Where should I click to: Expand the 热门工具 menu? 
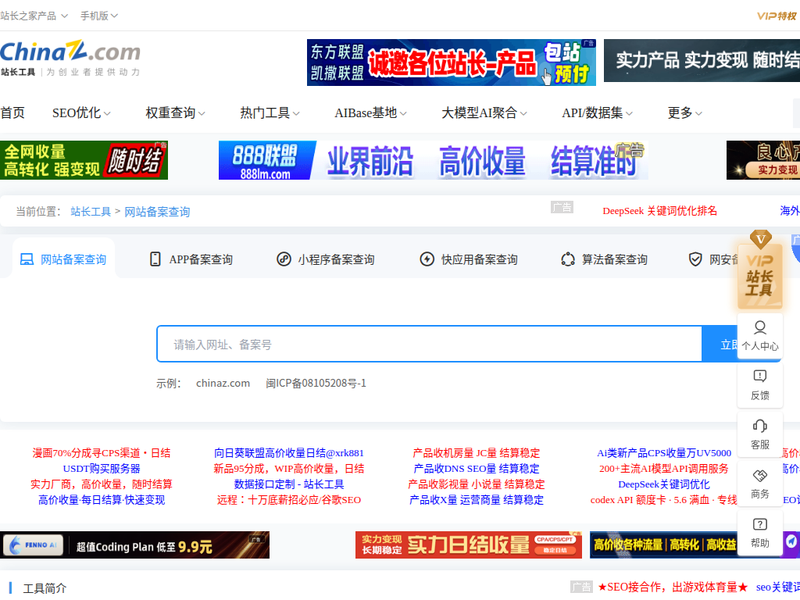tap(270, 113)
